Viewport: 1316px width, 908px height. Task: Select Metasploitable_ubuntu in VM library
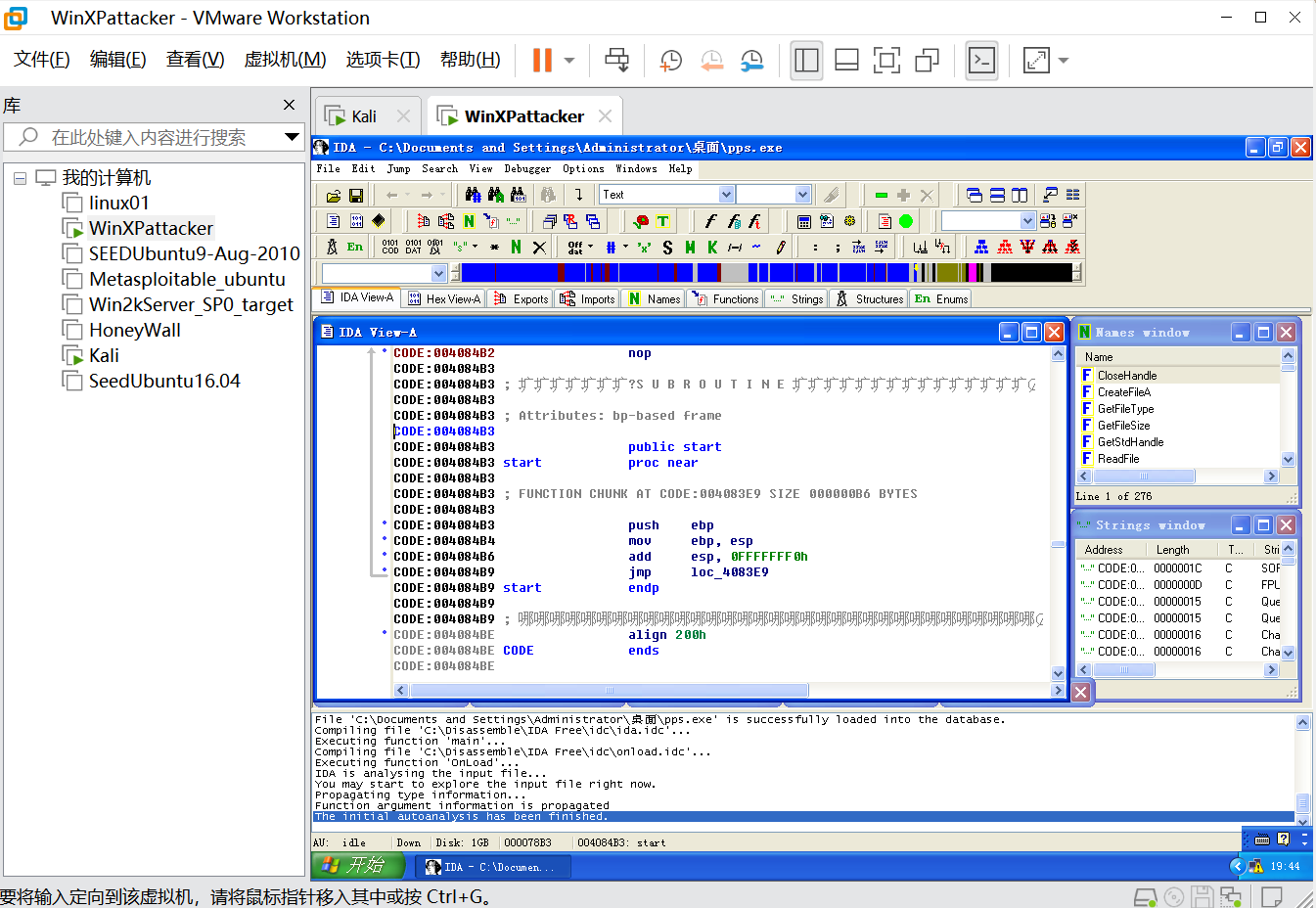click(187, 279)
